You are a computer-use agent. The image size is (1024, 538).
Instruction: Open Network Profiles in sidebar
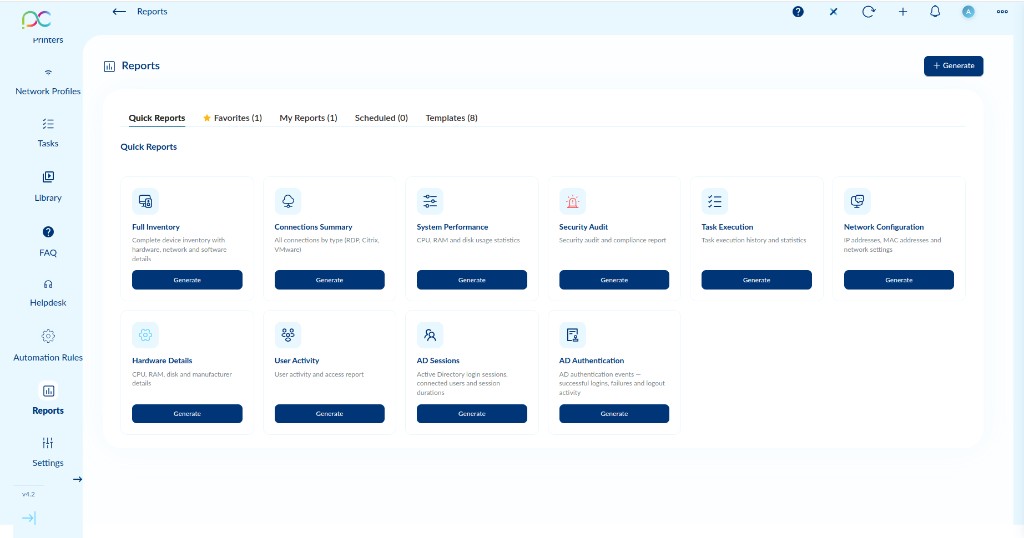(48, 80)
